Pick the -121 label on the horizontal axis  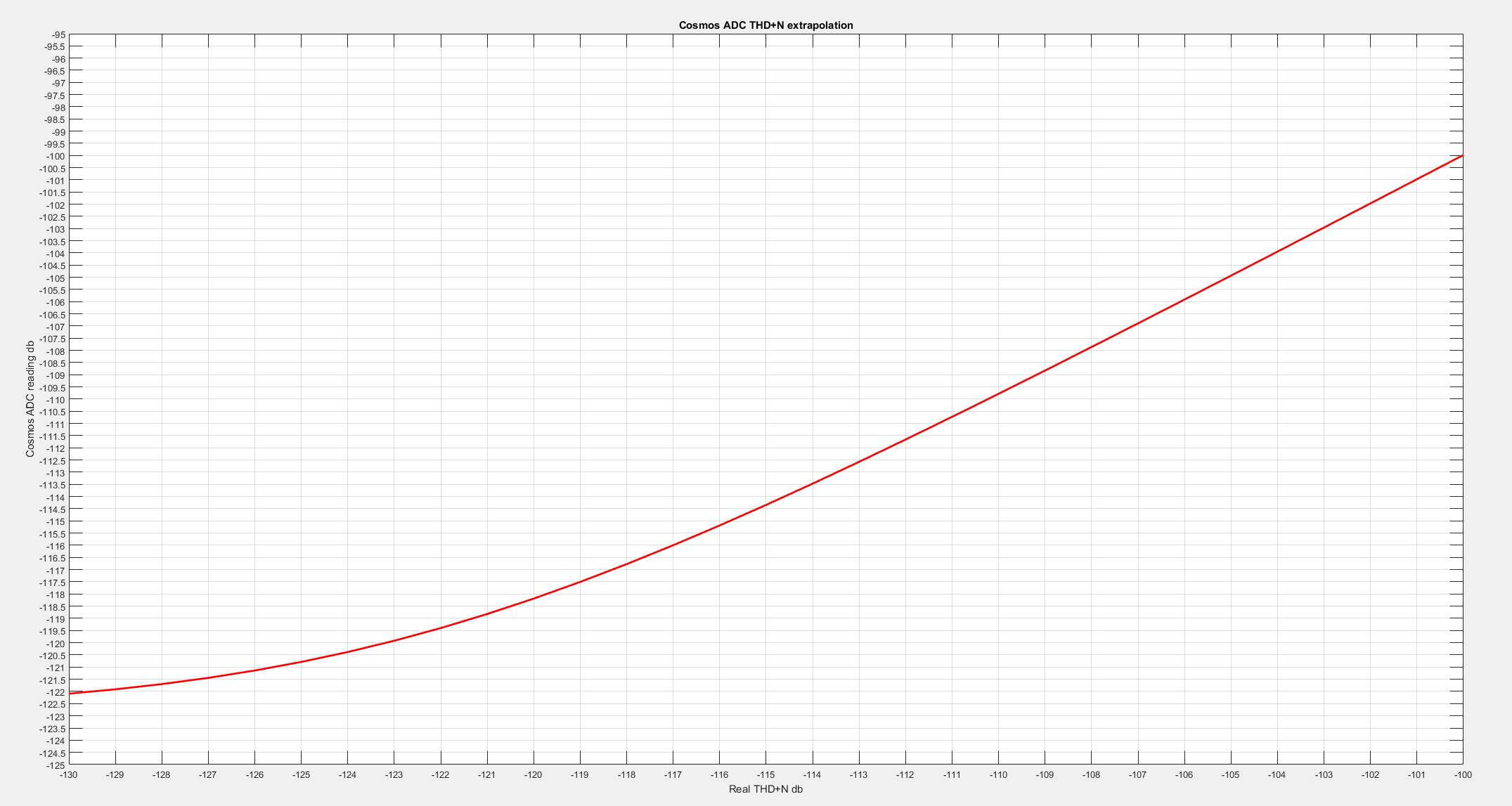[487, 774]
